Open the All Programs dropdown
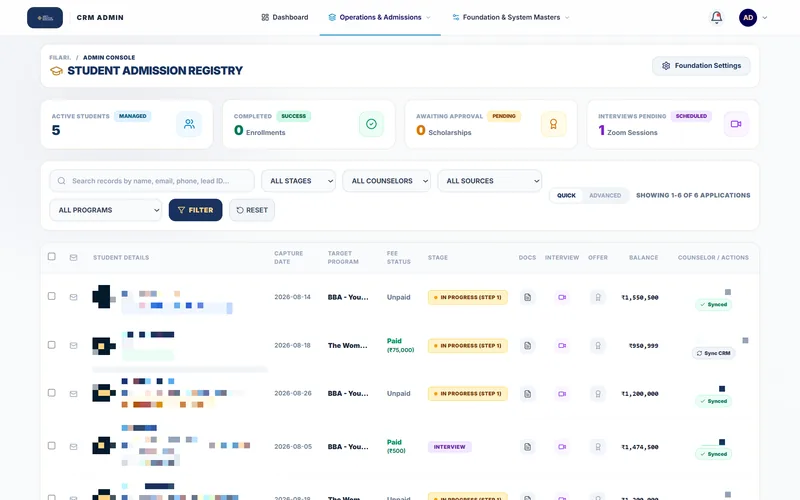Viewport: 800px width, 500px height. [106, 210]
